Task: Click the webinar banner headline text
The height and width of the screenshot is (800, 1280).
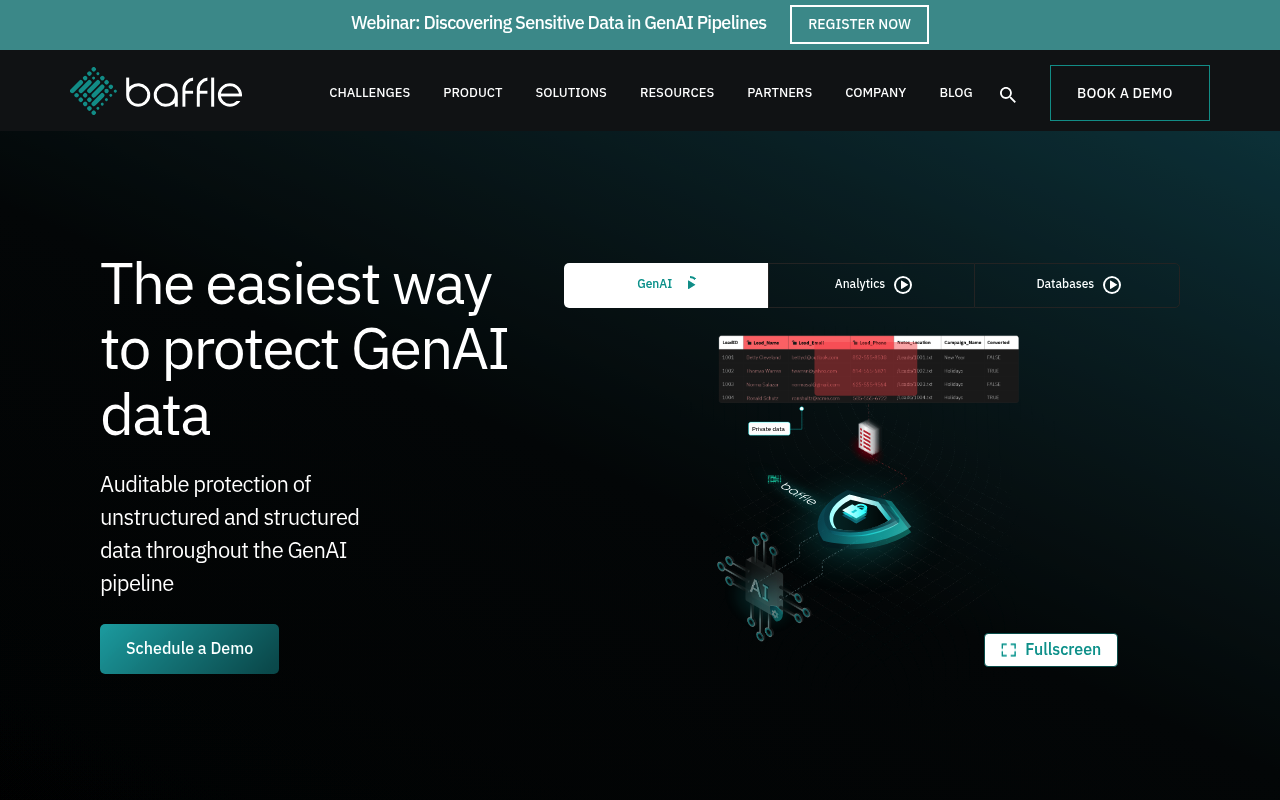Action: (559, 23)
